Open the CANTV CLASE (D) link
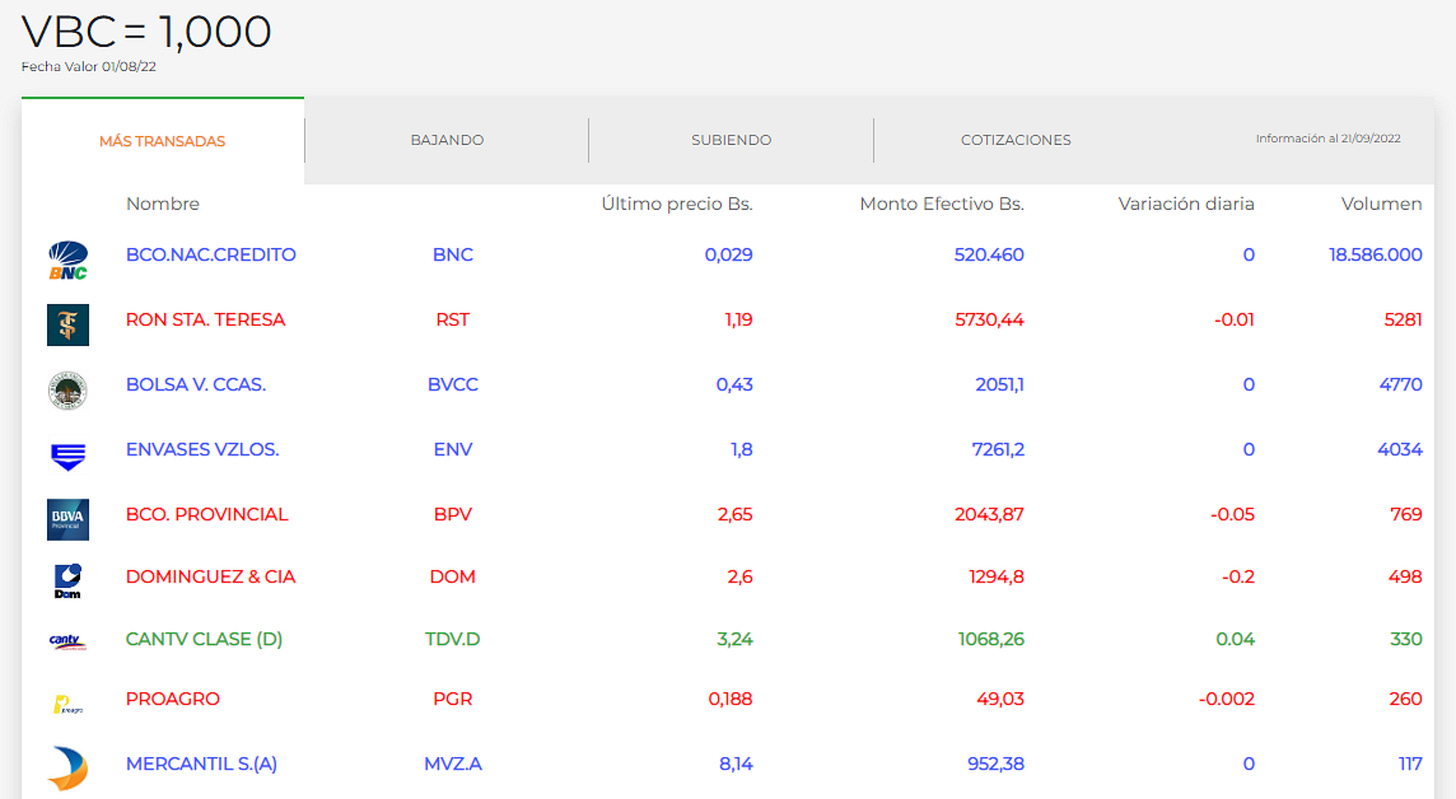This screenshot has width=1456, height=799. tap(204, 639)
